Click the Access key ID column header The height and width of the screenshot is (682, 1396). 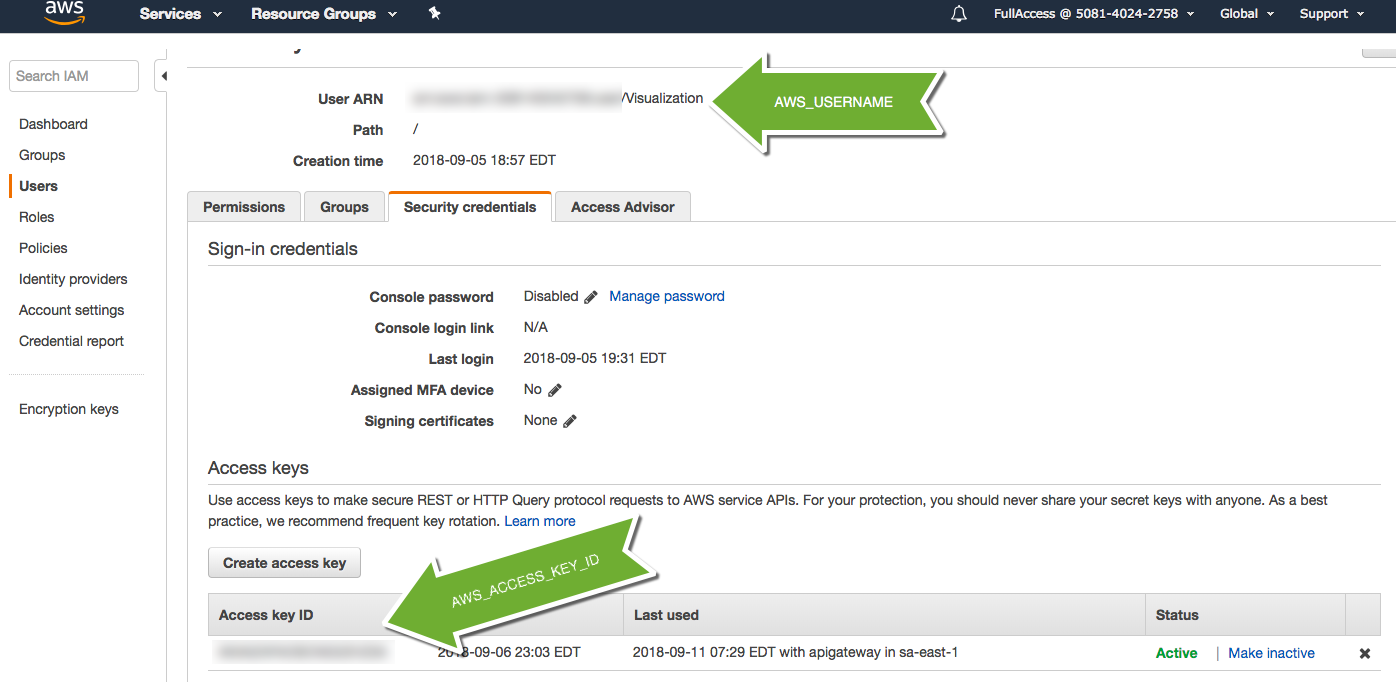pyautogui.click(x=266, y=615)
